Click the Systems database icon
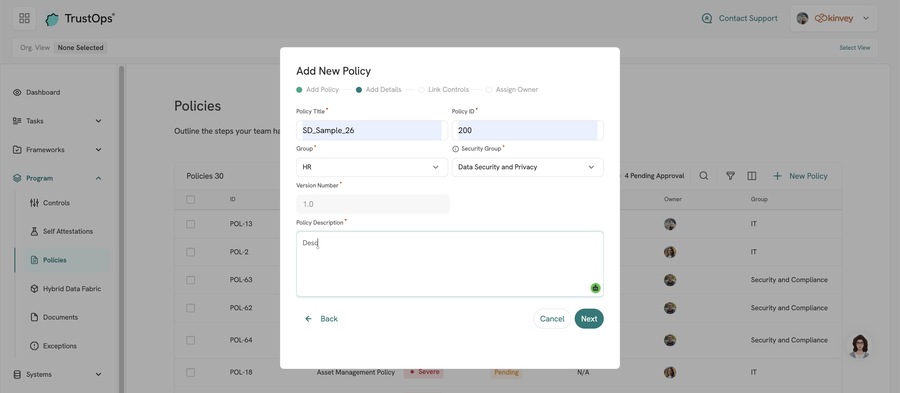 (17, 375)
